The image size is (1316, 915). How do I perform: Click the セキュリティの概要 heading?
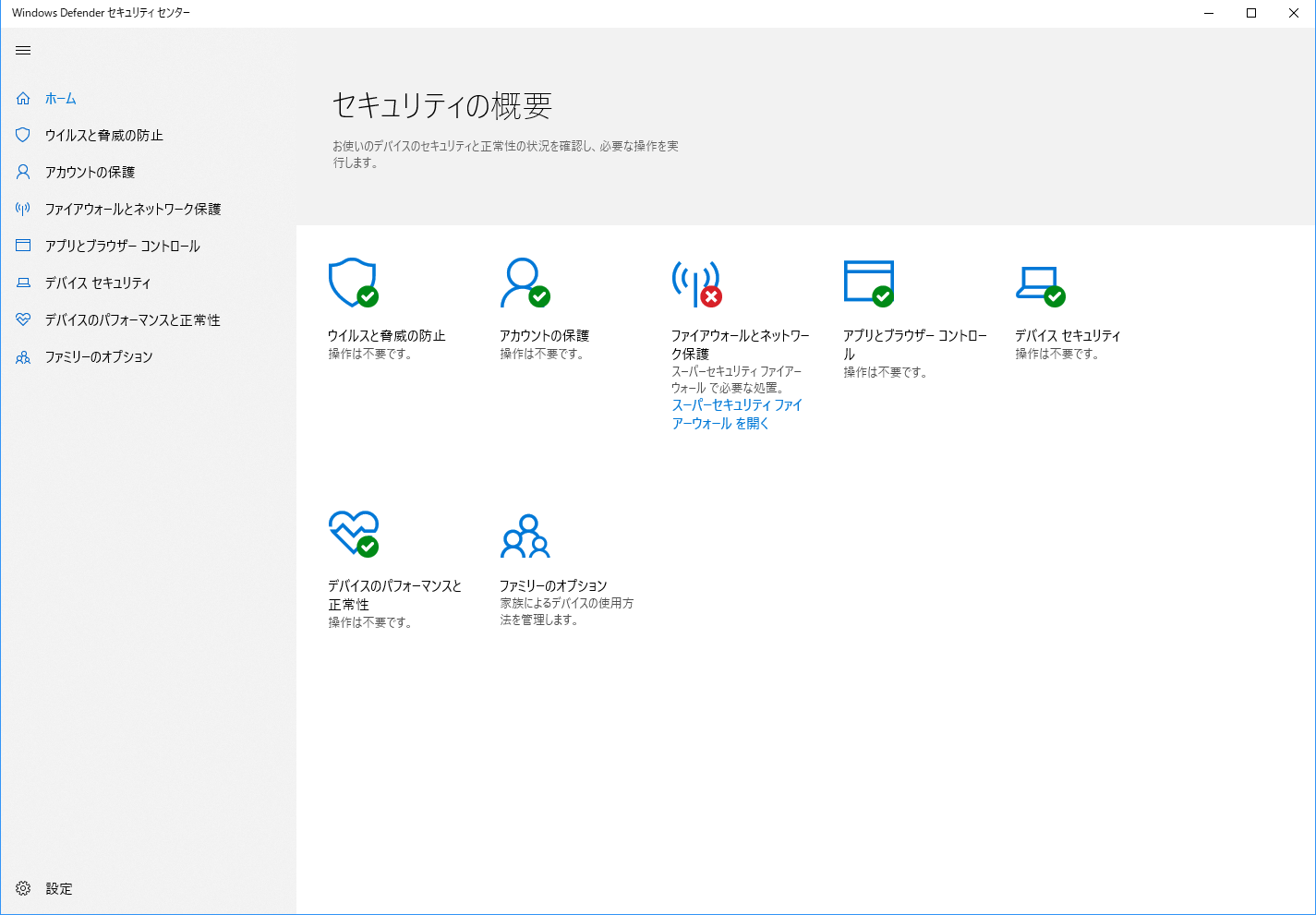click(442, 106)
